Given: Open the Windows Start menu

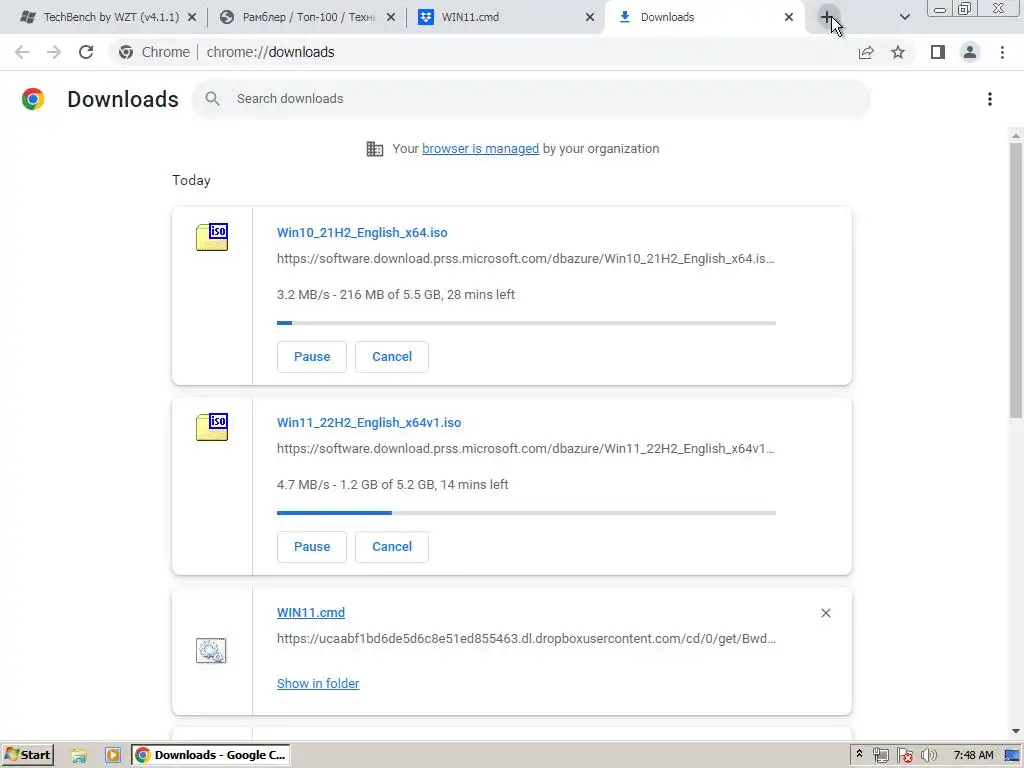Looking at the screenshot, I should coord(27,756).
